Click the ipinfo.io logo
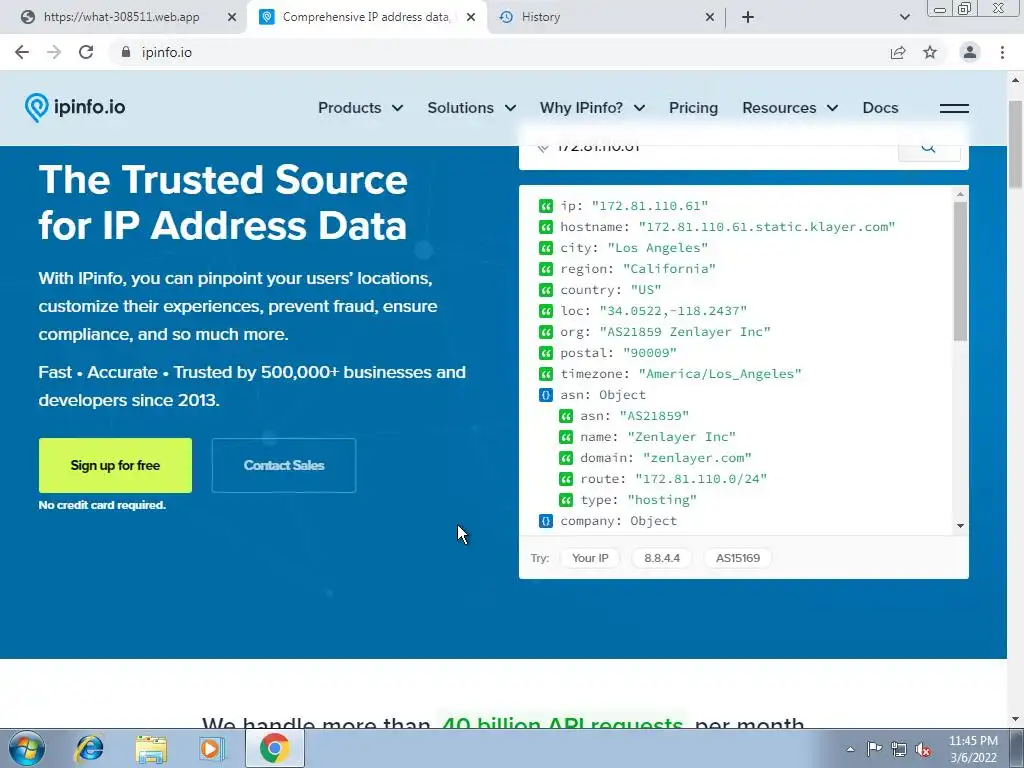1024x768 pixels. [75, 107]
